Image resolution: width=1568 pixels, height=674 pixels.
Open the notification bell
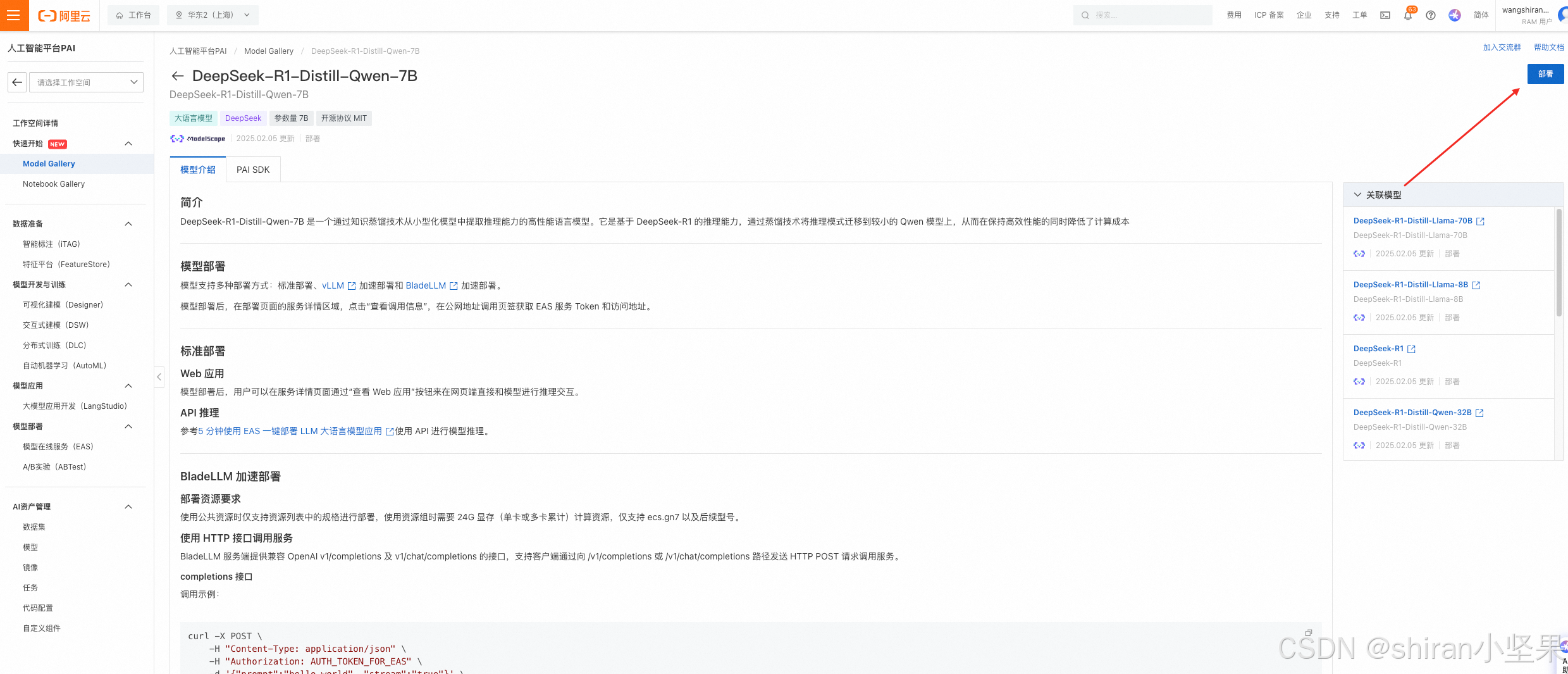pos(1408,15)
